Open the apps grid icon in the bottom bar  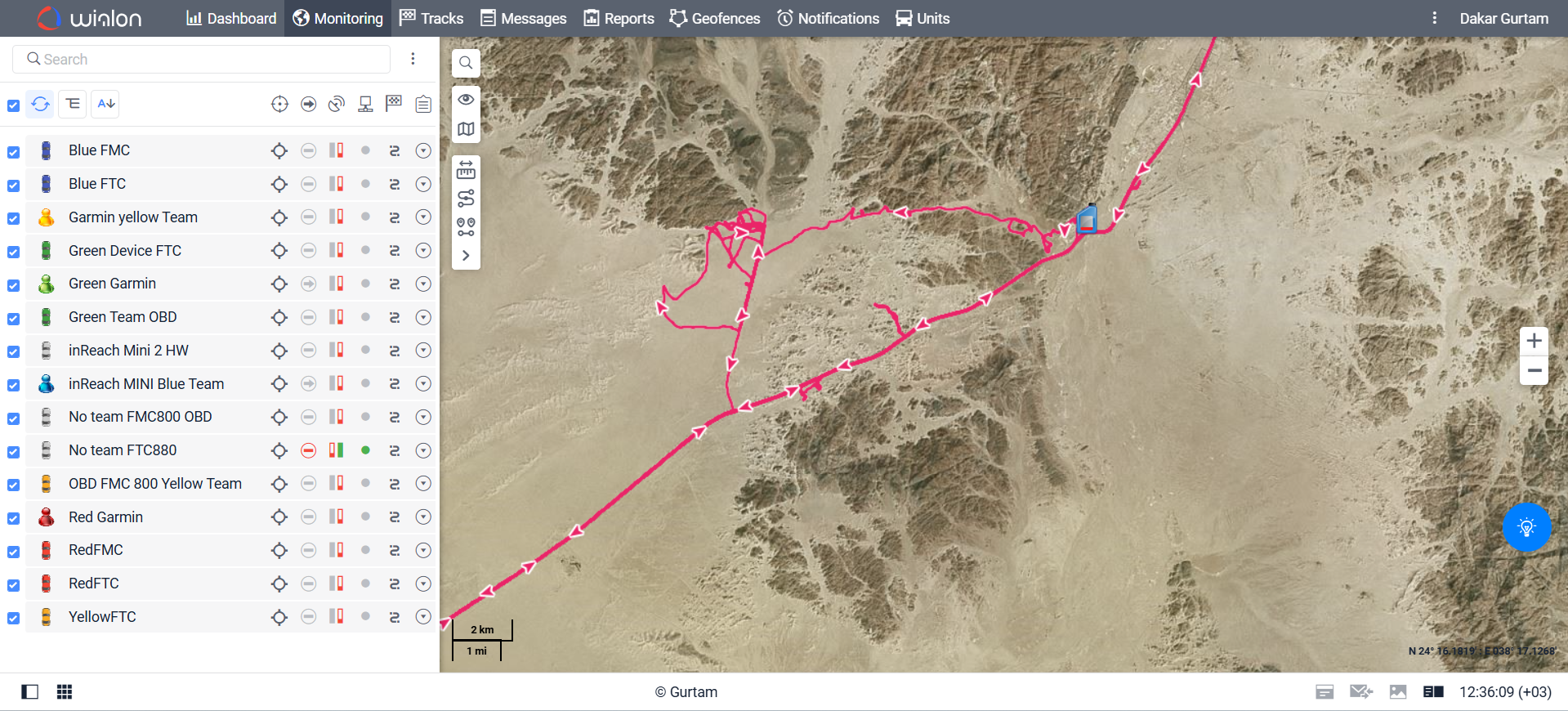[65, 692]
